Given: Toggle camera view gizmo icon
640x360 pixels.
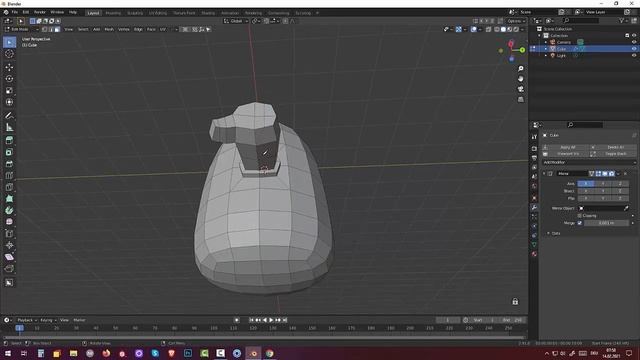Looking at the screenshot, I should 520,89.
